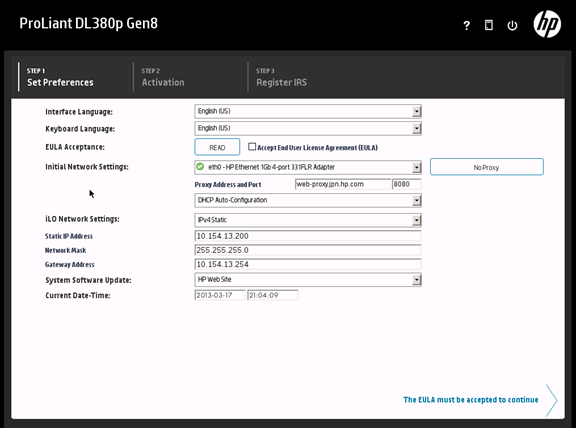Open the Keyboard Language dropdown
The image size is (576, 428).
pos(308,128)
